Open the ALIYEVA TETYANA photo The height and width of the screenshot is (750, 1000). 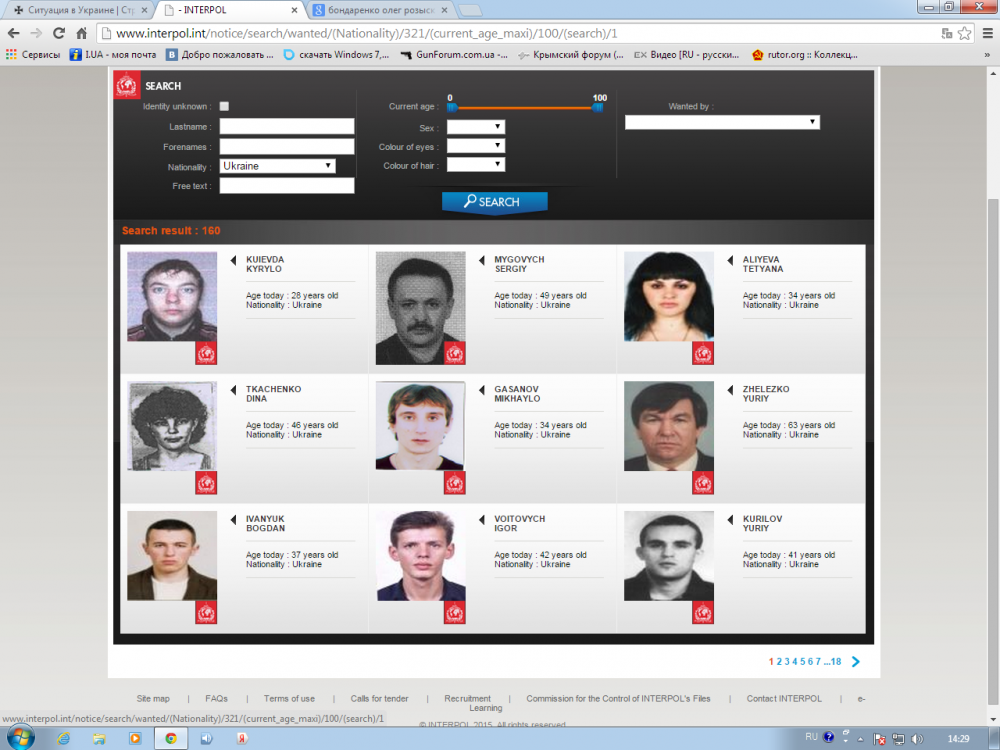pos(669,297)
